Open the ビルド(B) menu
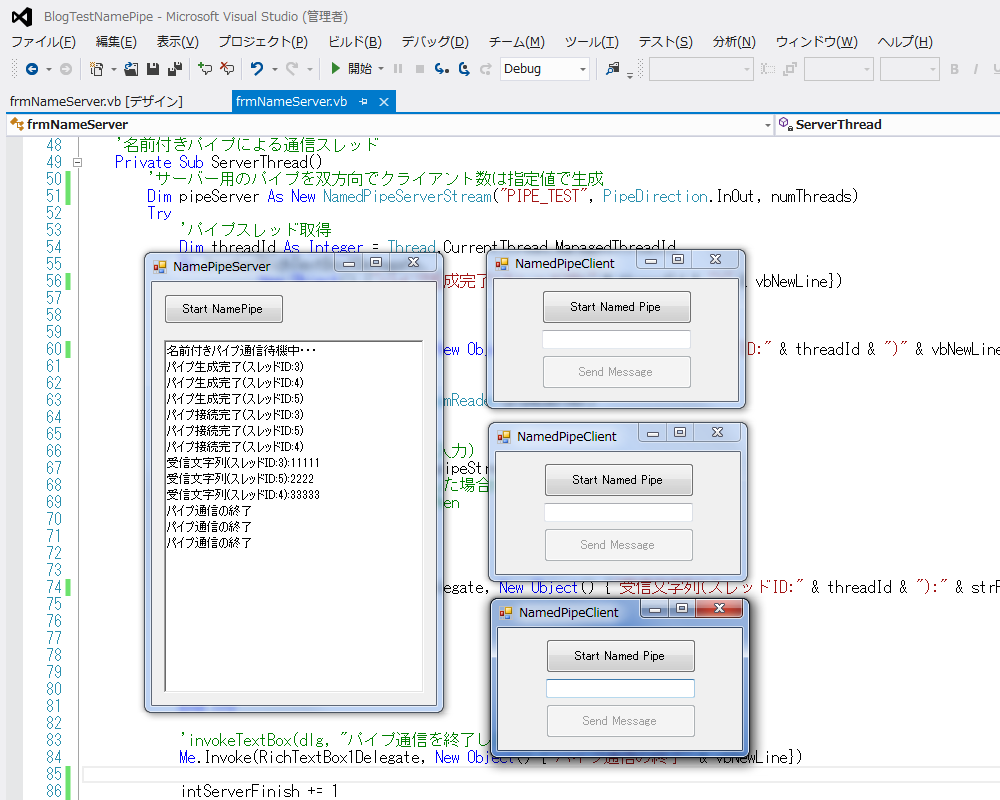 354,42
